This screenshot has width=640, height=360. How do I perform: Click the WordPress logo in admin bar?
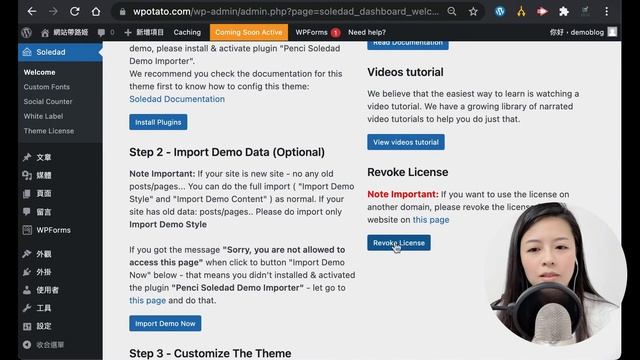coord(27,32)
